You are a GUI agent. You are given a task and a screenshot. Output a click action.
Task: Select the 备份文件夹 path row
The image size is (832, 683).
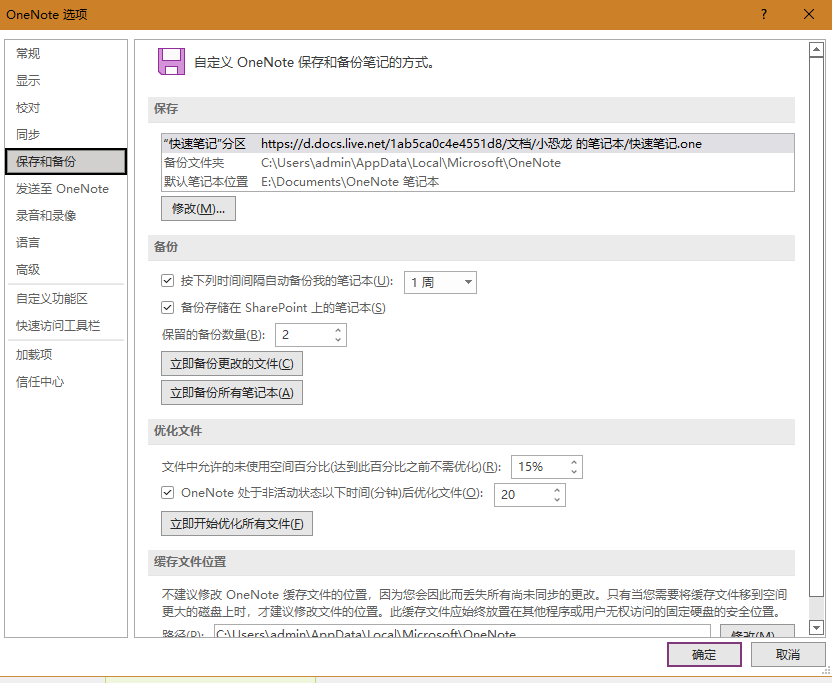click(478, 163)
